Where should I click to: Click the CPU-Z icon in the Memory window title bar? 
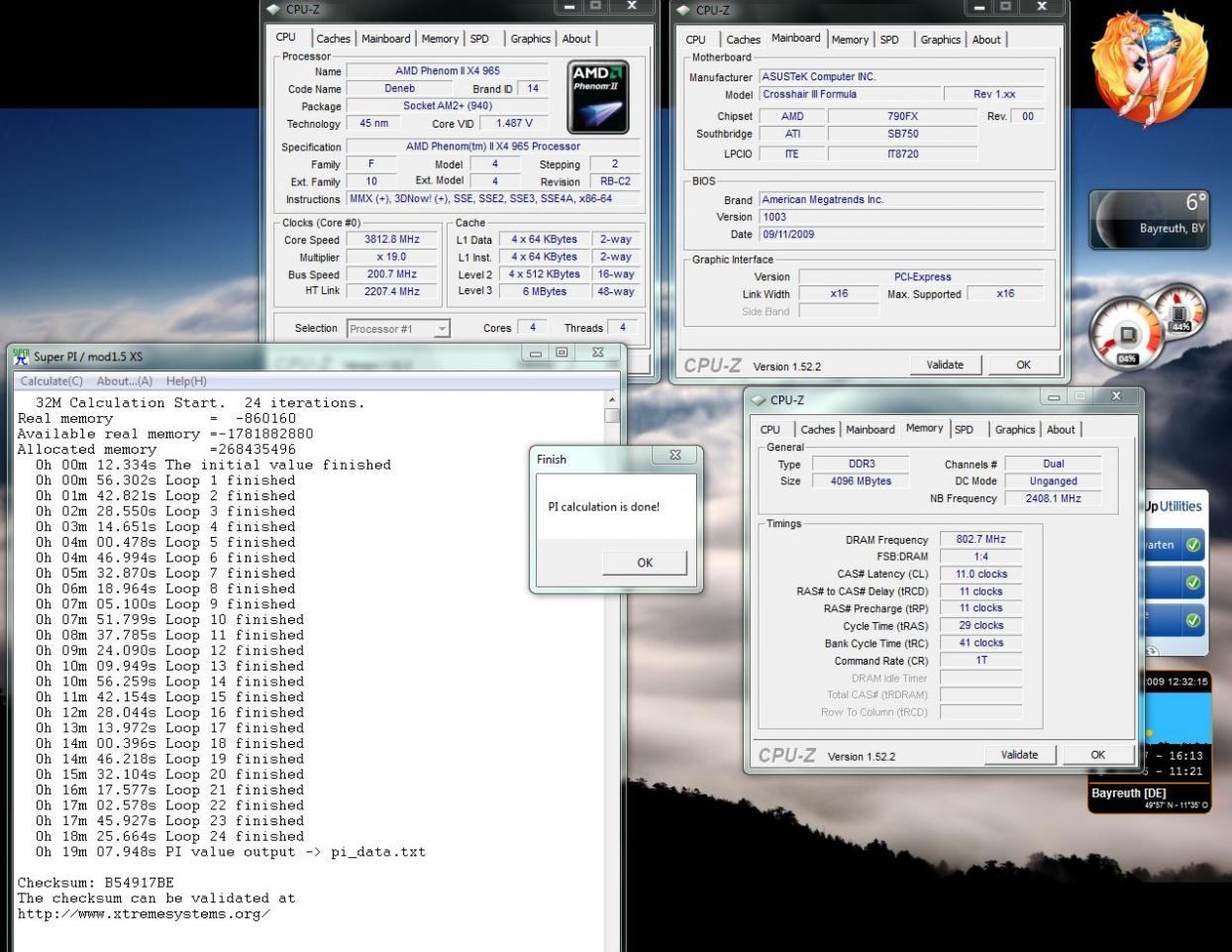(759, 400)
